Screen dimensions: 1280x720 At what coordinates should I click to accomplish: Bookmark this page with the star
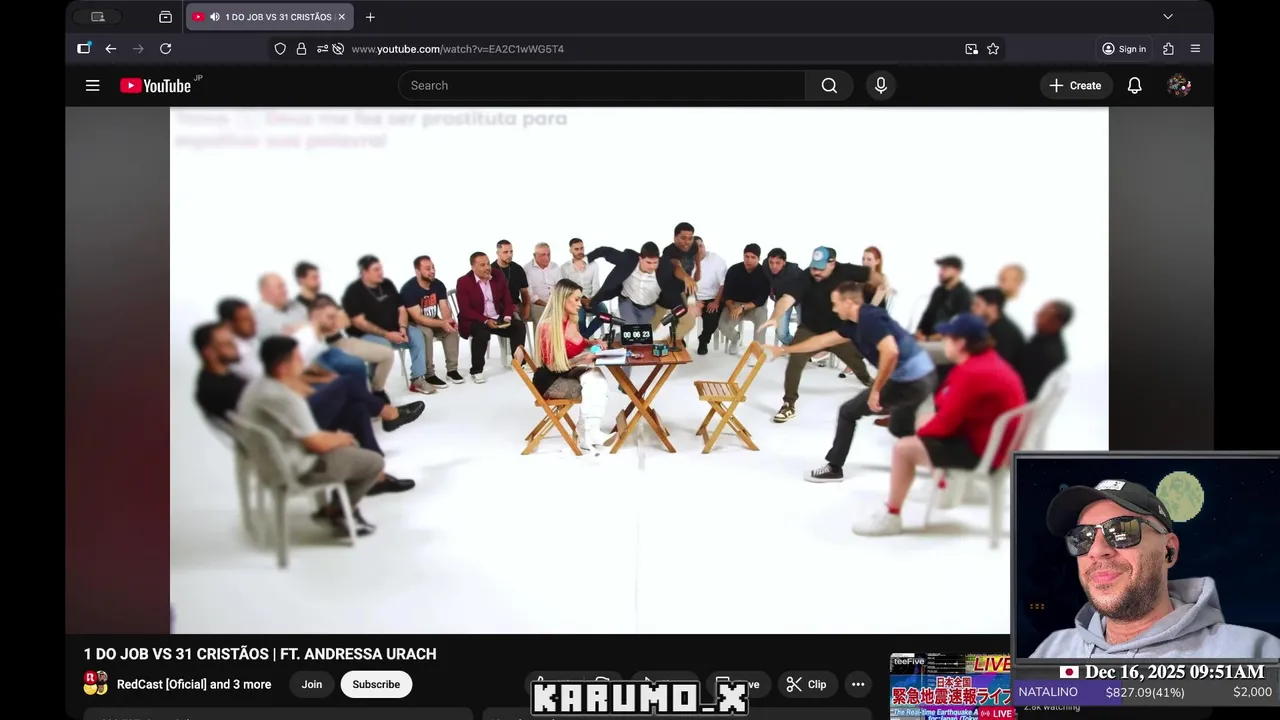point(993,49)
